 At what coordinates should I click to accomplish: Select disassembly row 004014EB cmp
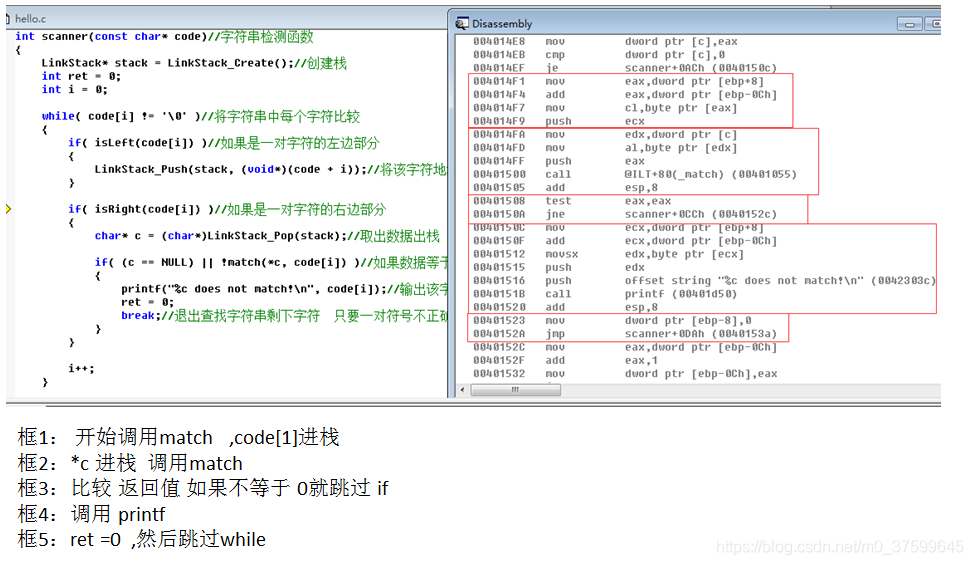click(599, 55)
